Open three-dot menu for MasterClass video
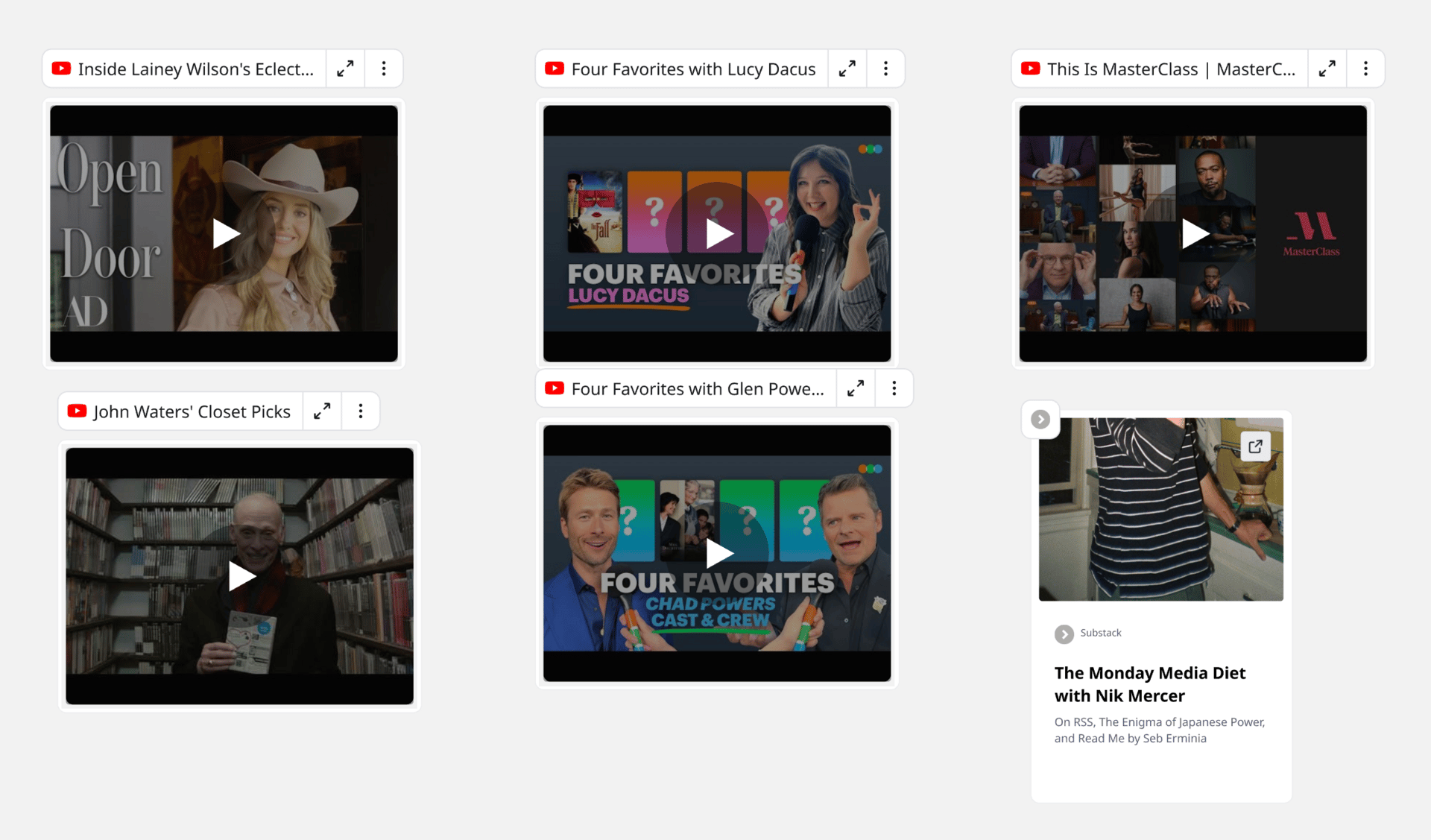The image size is (1431, 840). [x=1365, y=69]
